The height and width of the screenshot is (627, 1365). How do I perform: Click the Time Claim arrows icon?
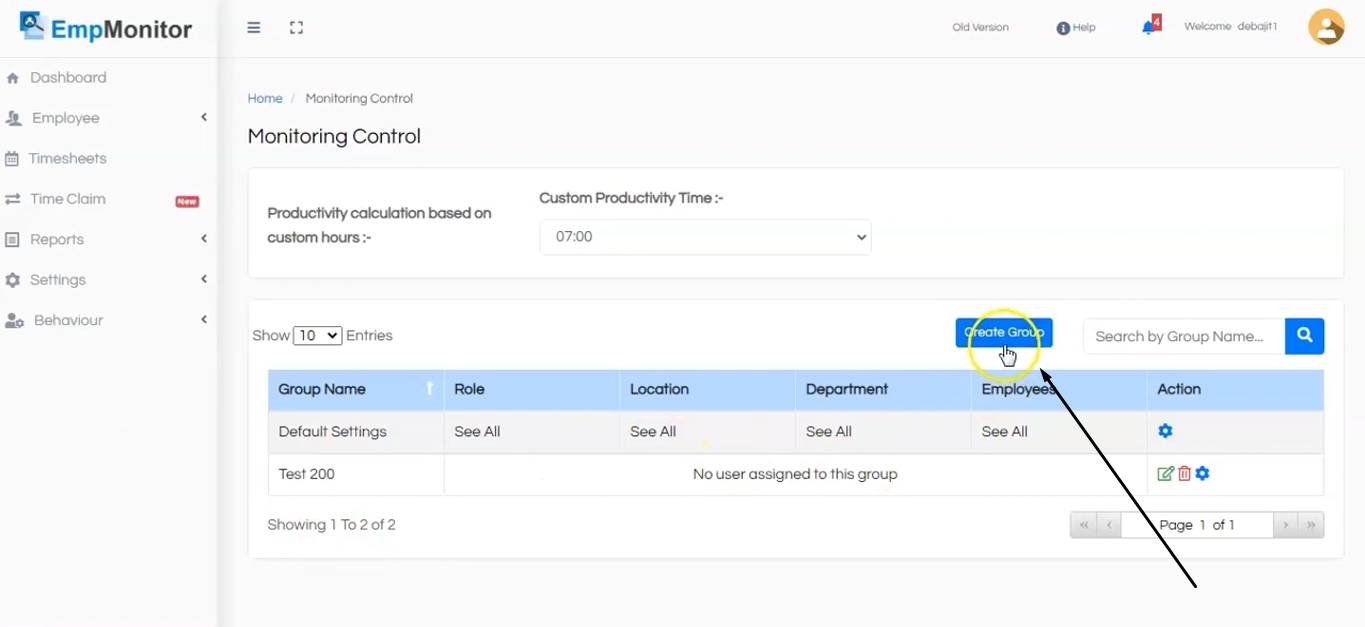[13, 199]
